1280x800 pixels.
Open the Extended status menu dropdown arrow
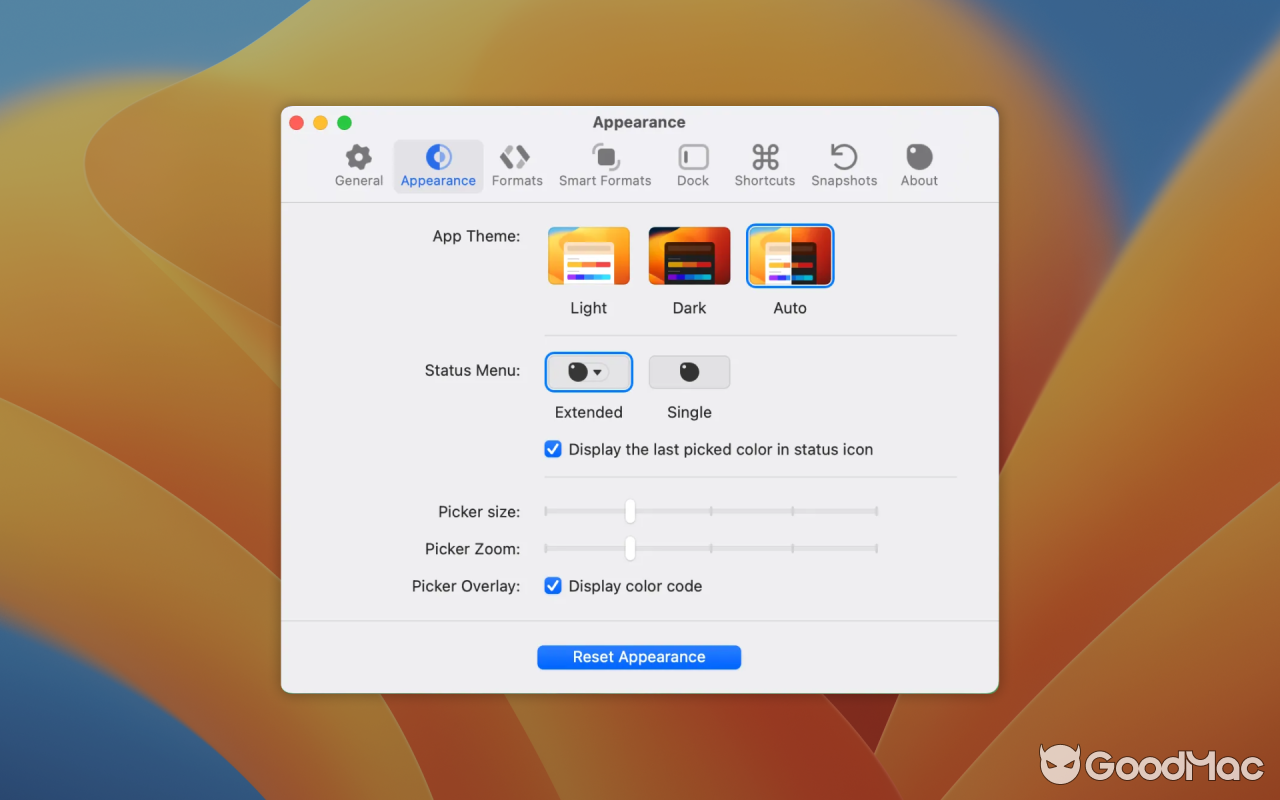[597, 371]
